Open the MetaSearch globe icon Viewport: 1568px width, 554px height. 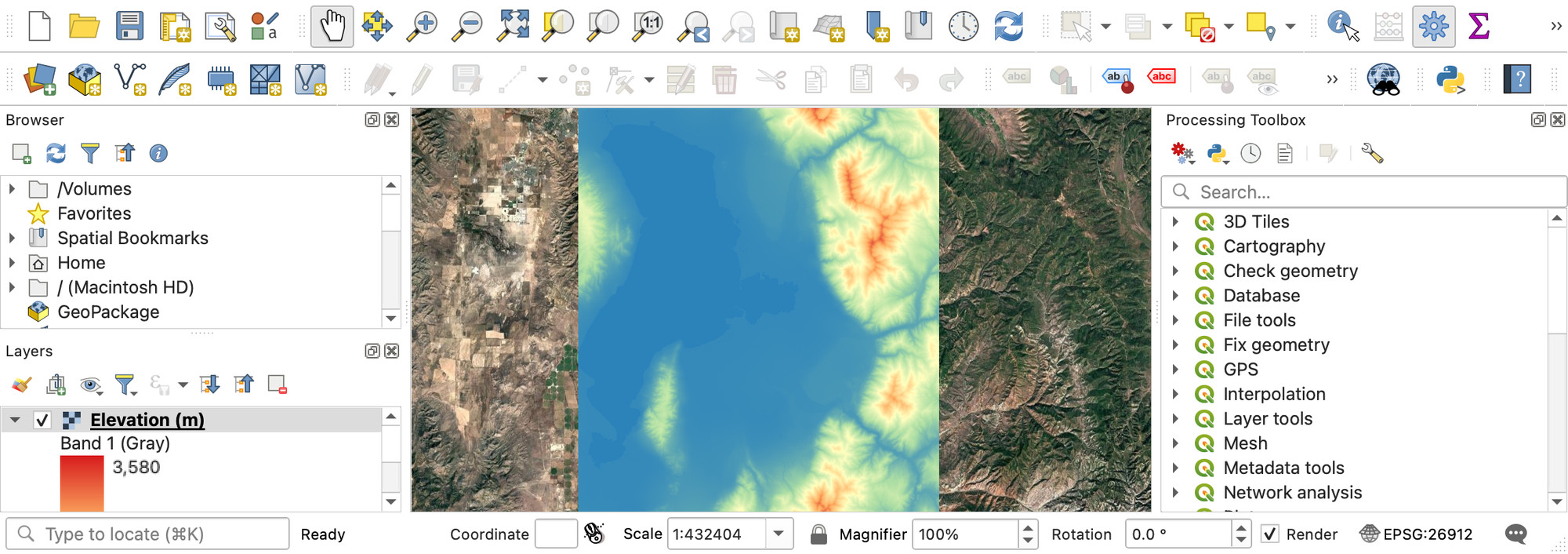tap(1384, 79)
